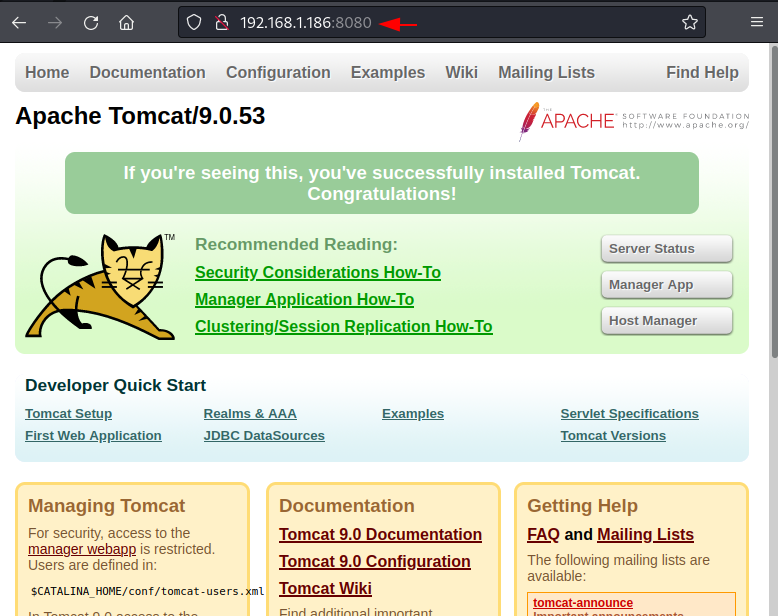The height and width of the screenshot is (616, 778).
Task: Click the Managing Tomcat heading
Action: pyautogui.click(x=106, y=506)
